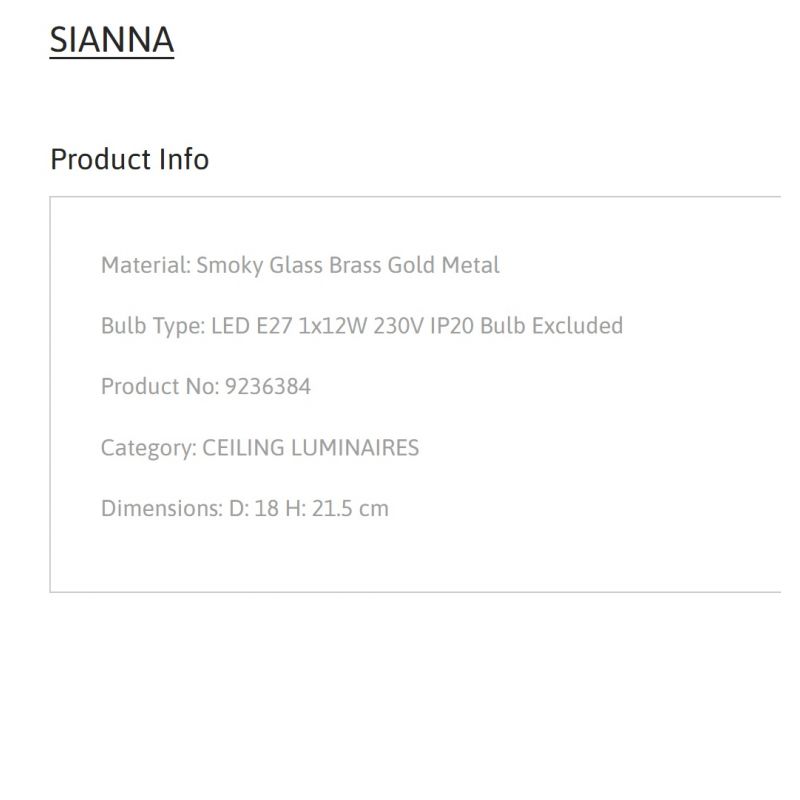Select the Material: Smoky Glass Brass Gold Metal line
This screenshot has height=800, width=800.
[300, 265]
